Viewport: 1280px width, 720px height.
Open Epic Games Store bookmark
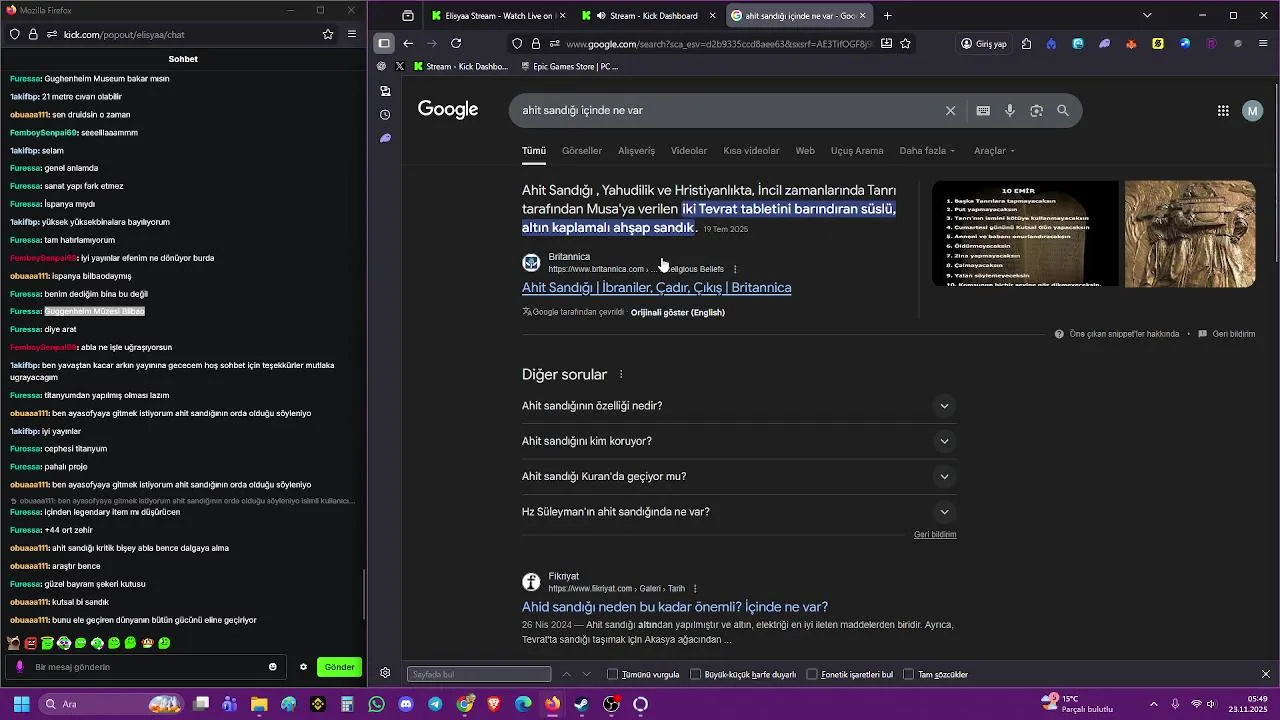click(x=570, y=67)
